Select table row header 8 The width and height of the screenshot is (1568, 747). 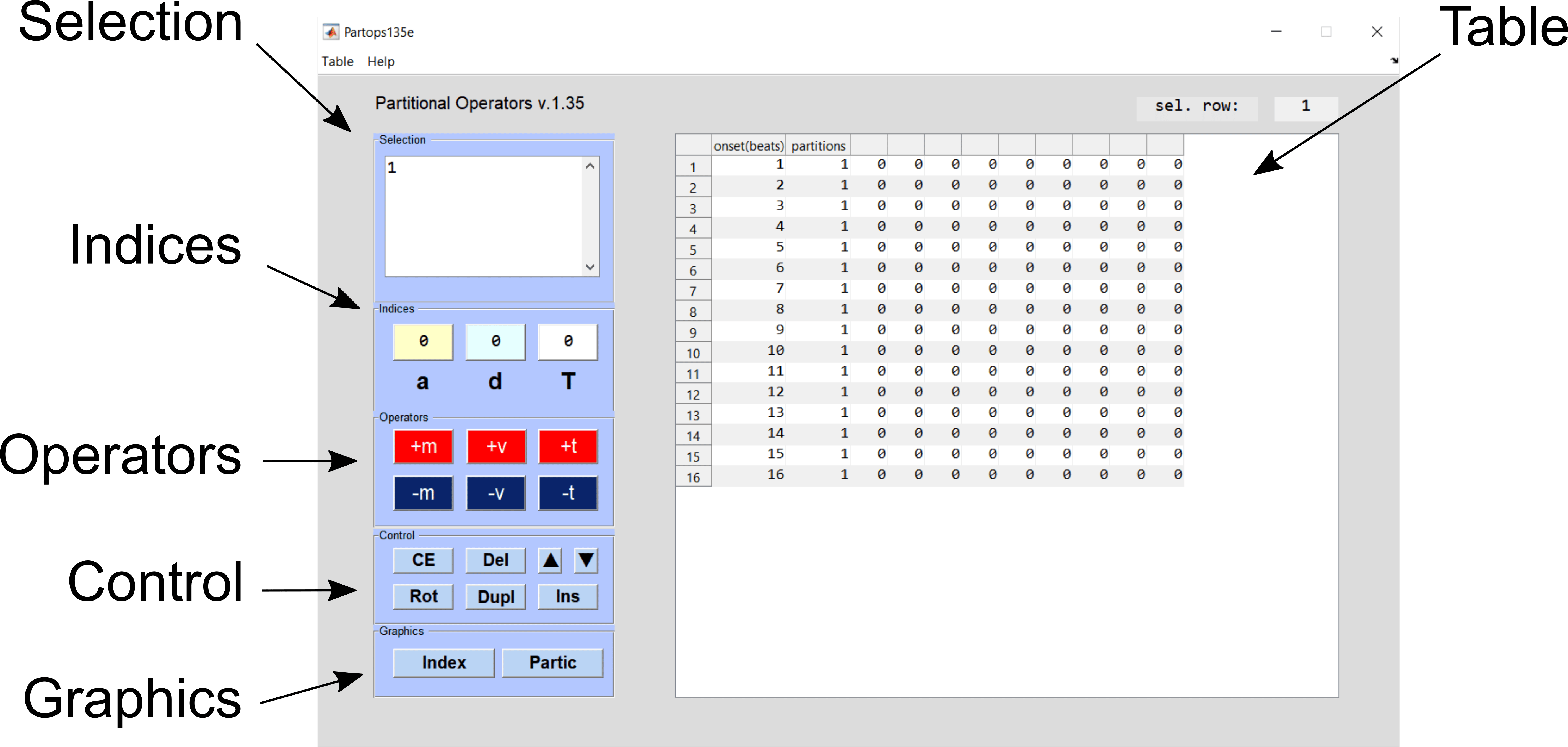pos(693,312)
